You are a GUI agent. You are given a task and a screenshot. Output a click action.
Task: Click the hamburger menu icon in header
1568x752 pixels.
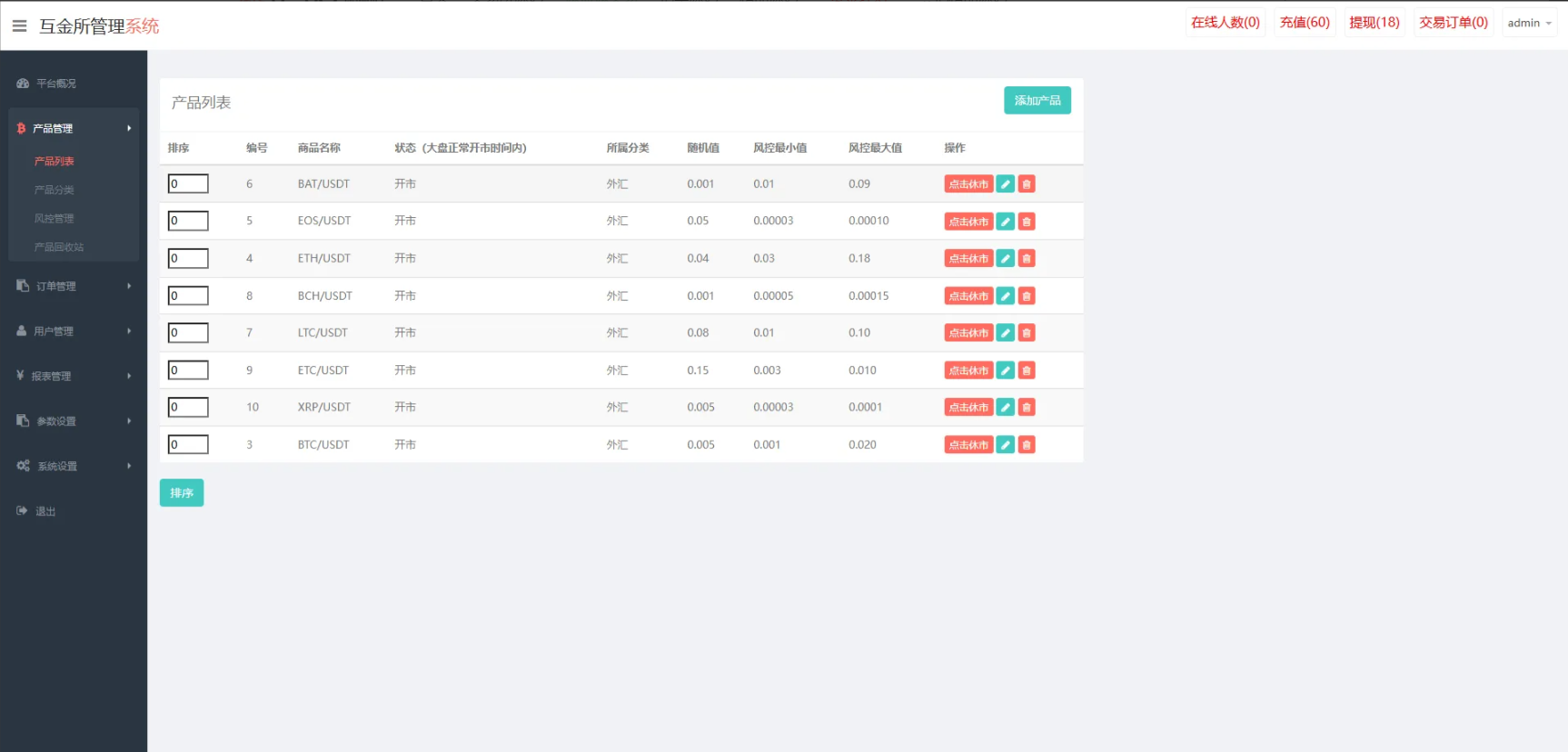coord(19,25)
